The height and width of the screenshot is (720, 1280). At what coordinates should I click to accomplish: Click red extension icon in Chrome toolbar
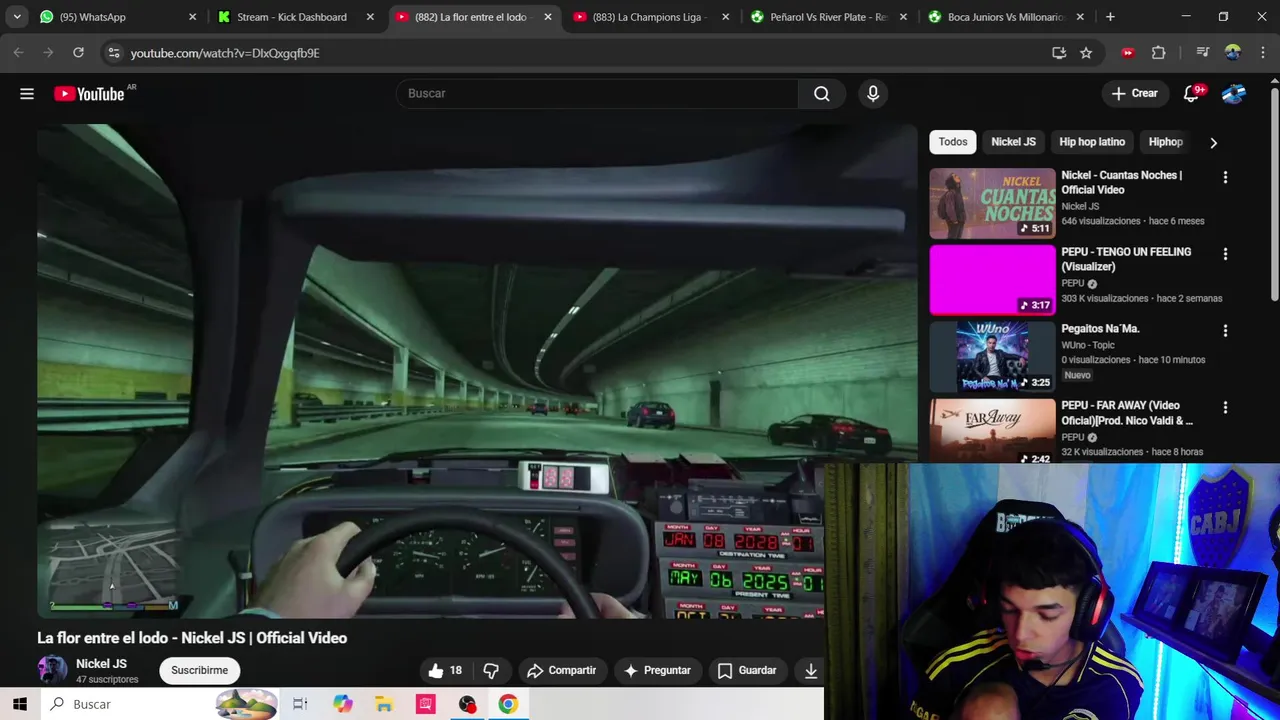pos(1128,53)
